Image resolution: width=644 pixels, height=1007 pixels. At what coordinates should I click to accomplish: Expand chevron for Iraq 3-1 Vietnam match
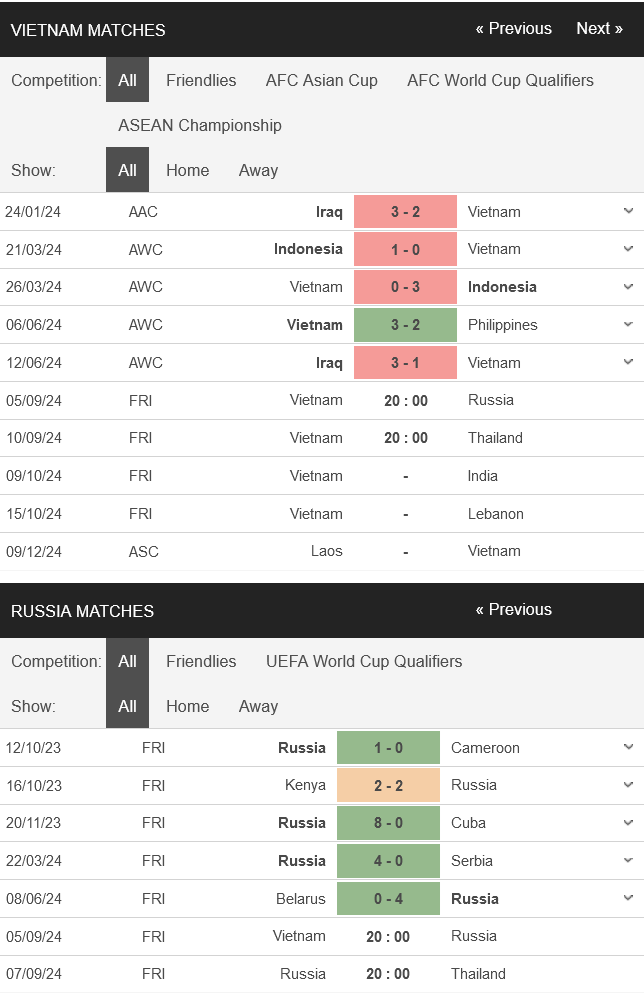click(628, 362)
